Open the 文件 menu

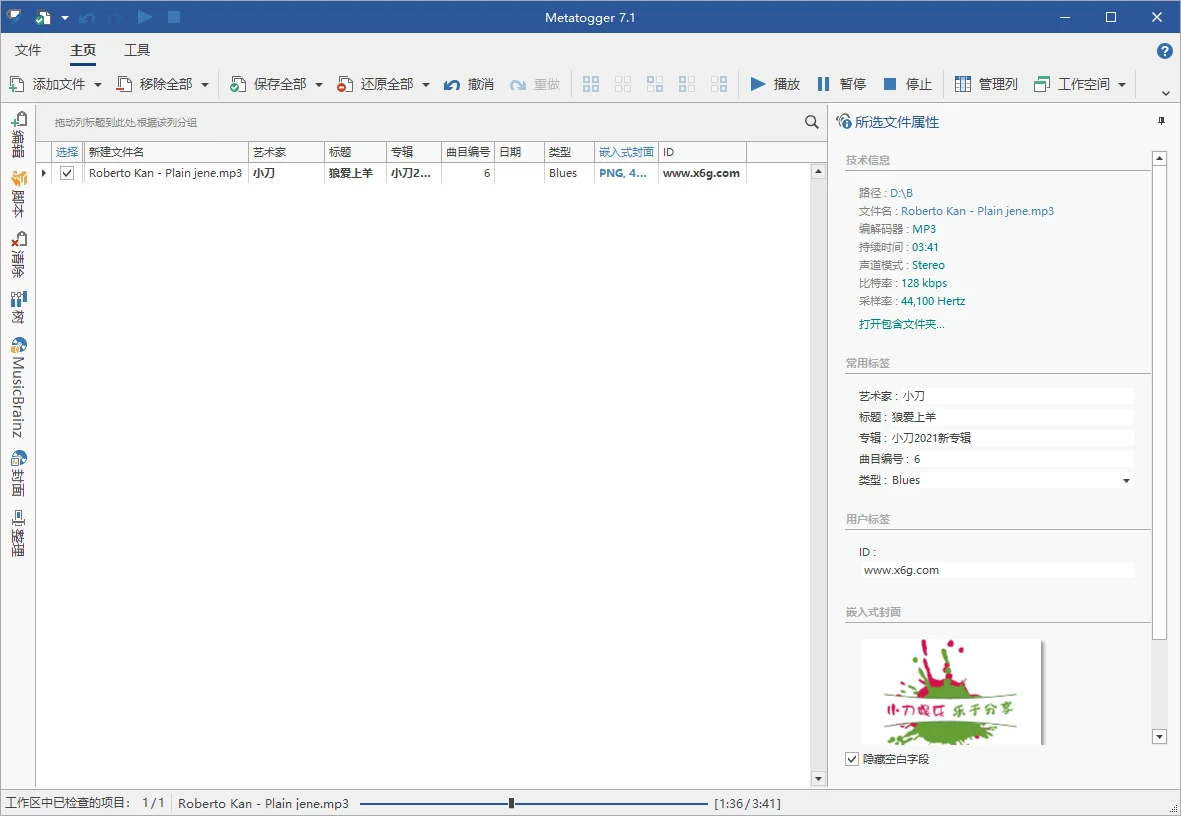pos(28,49)
